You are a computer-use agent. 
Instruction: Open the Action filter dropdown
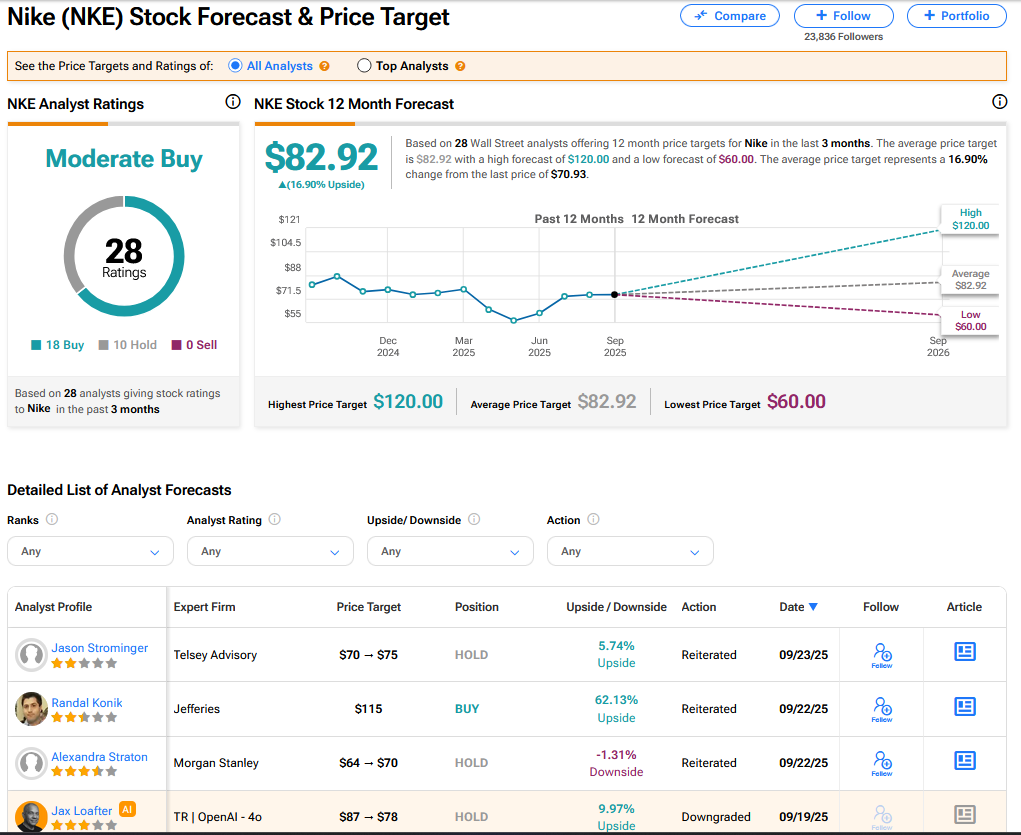[630, 551]
